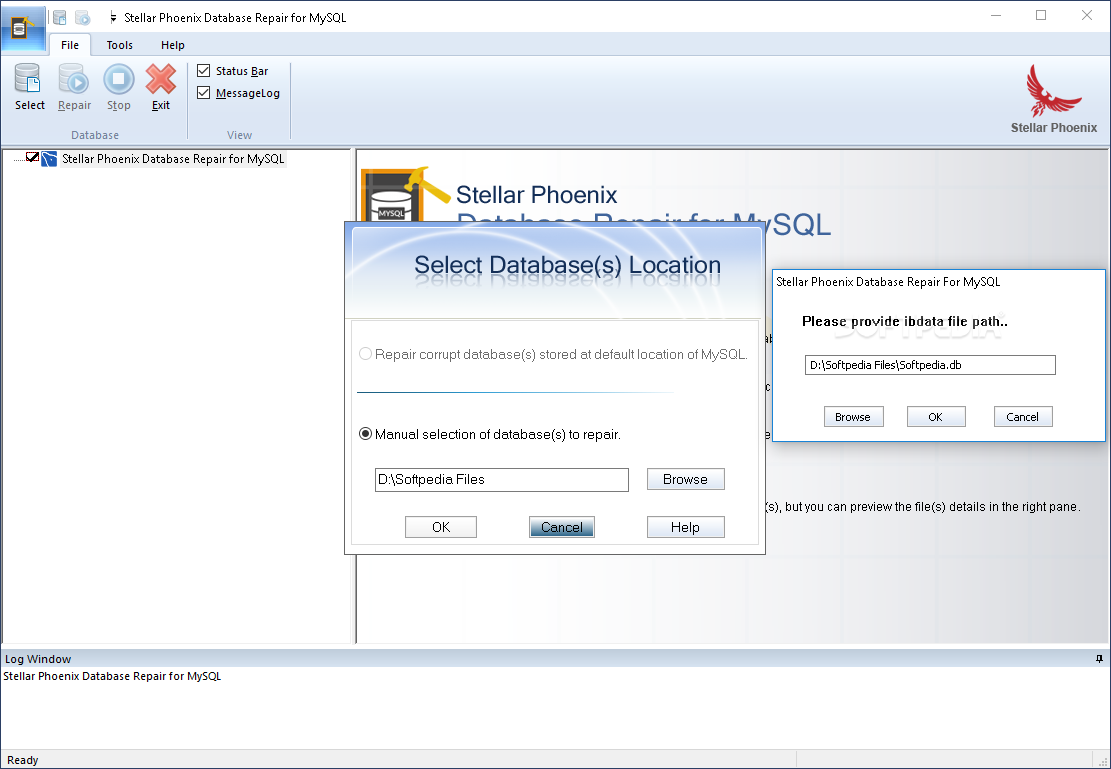Viewport: 1111px width, 769px height.
Task: Click the Ready status bar text
Action: point(23,760)
